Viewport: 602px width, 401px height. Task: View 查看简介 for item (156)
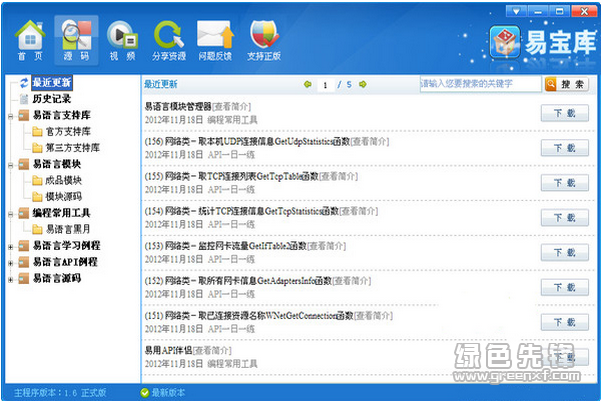coord(370,142)
